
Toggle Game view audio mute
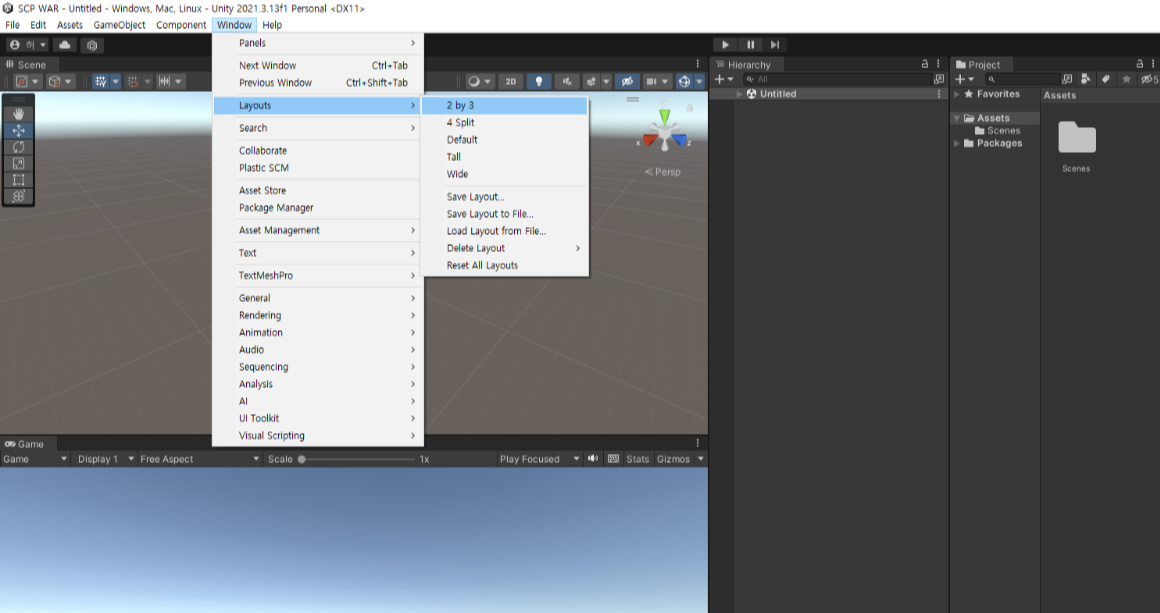pos(593,459)
